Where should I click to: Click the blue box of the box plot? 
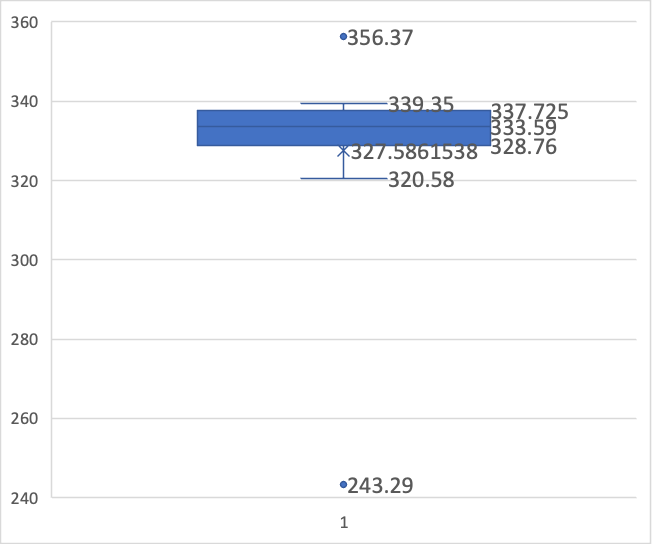(x=260, y=127)
